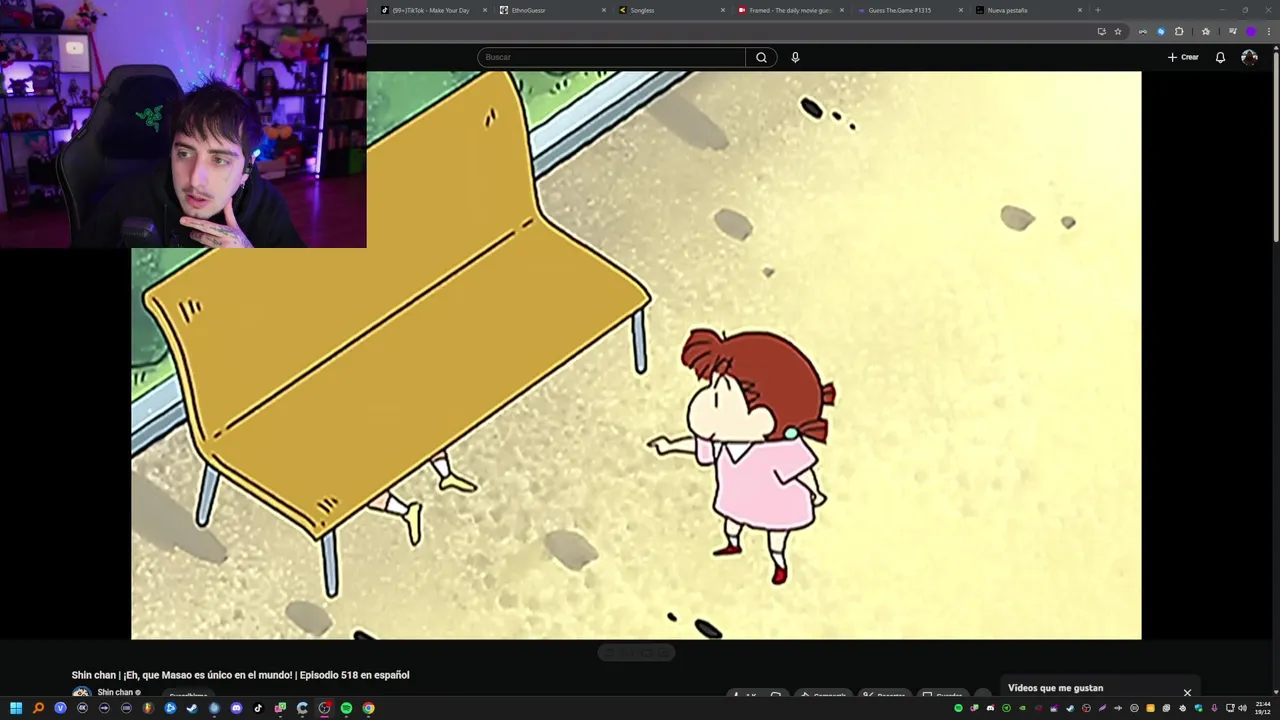
Task: Open the taskbar clock showing 21:44
Action: (1264, 708)
